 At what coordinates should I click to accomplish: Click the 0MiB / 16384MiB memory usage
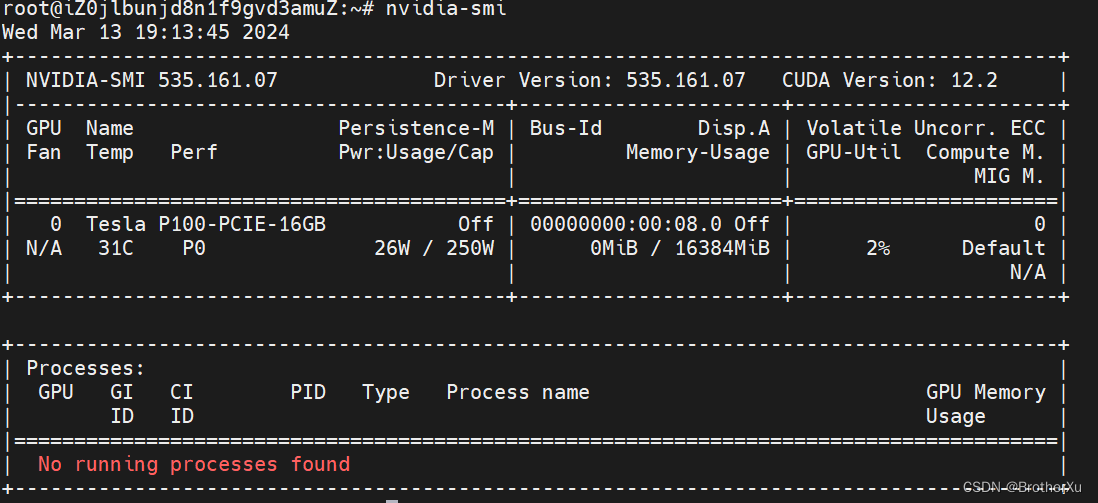(680, 248)
